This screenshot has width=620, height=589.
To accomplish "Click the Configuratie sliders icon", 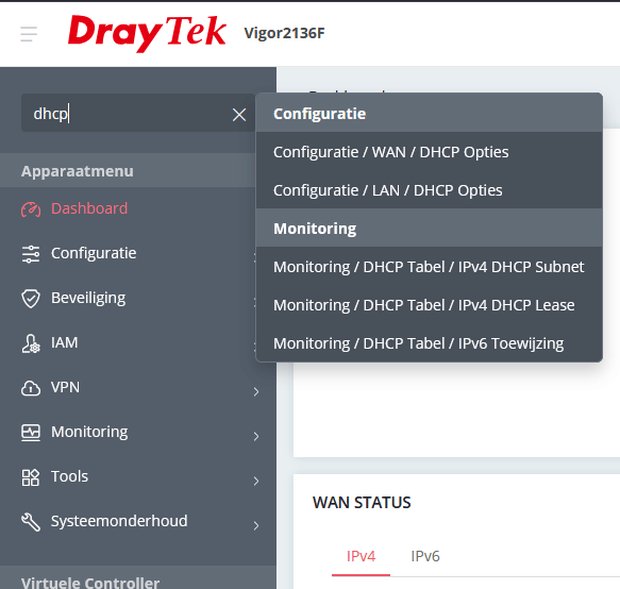I will point(31,254).
